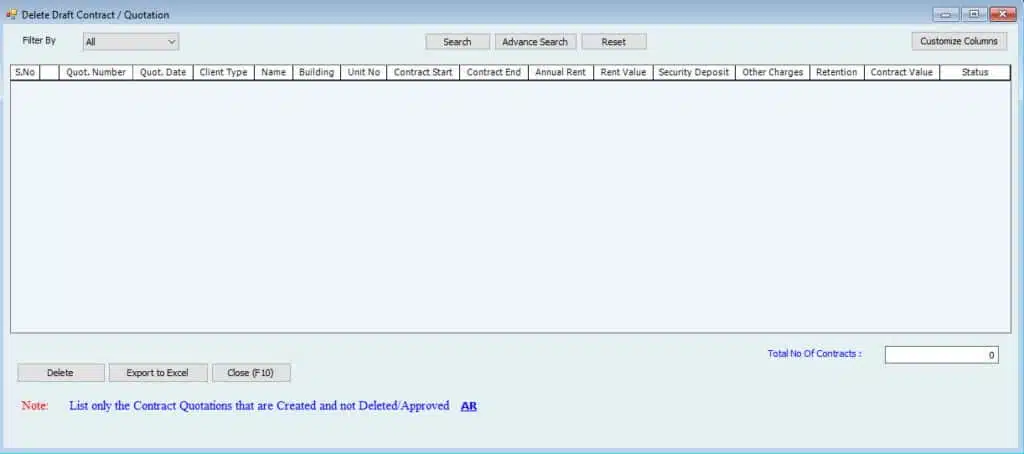Click the Total No Of Contracts field
1024x454 pixels.
click(941, 355)
